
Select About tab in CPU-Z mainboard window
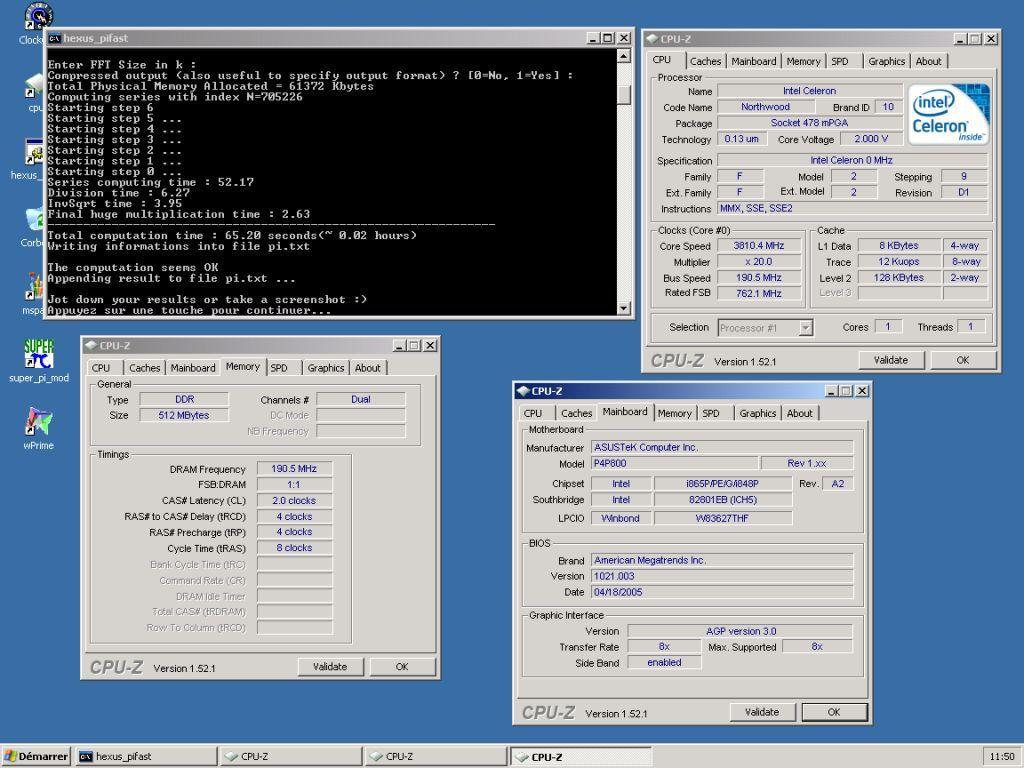[799, 413]
